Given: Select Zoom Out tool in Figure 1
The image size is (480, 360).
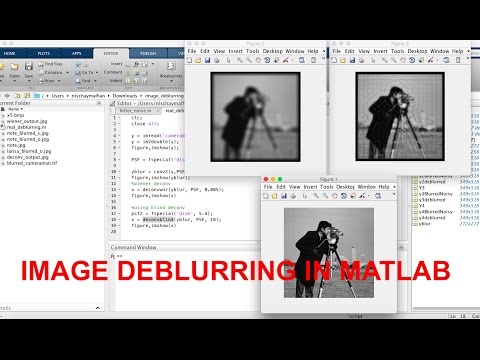Looking at the screenshot, I should 325,196.
